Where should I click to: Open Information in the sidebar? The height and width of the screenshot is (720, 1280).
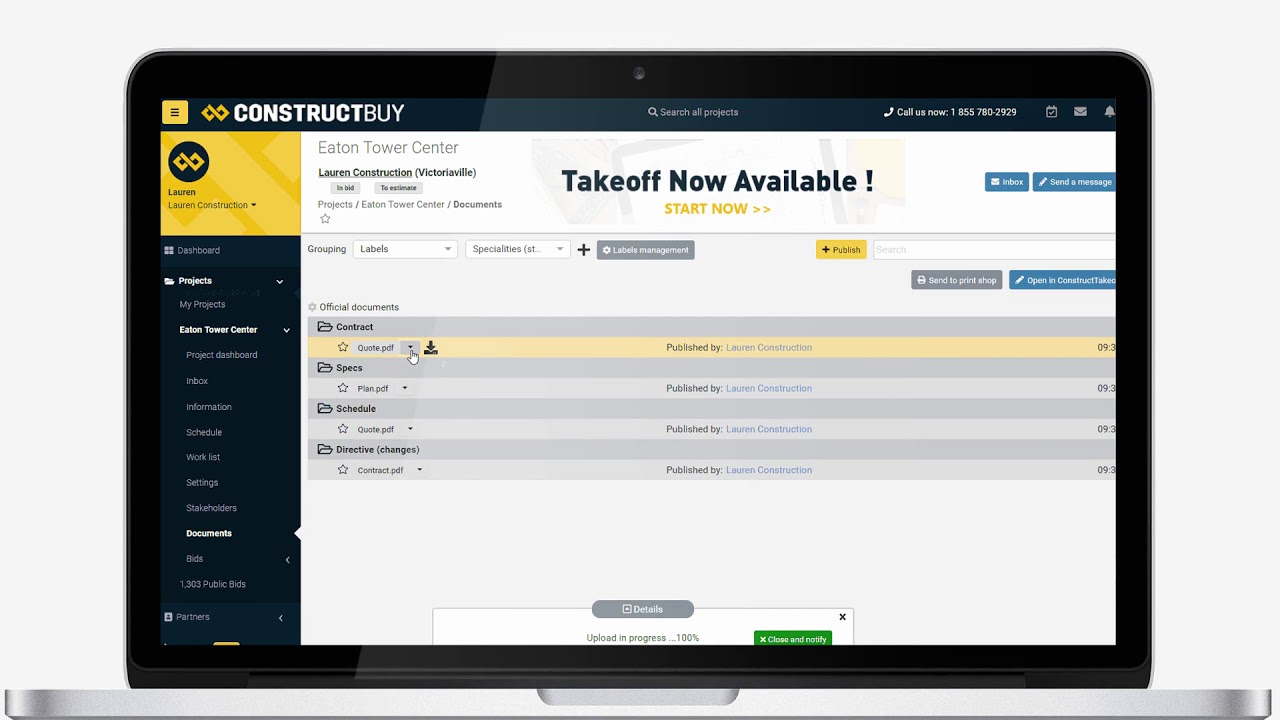[209, 407]
